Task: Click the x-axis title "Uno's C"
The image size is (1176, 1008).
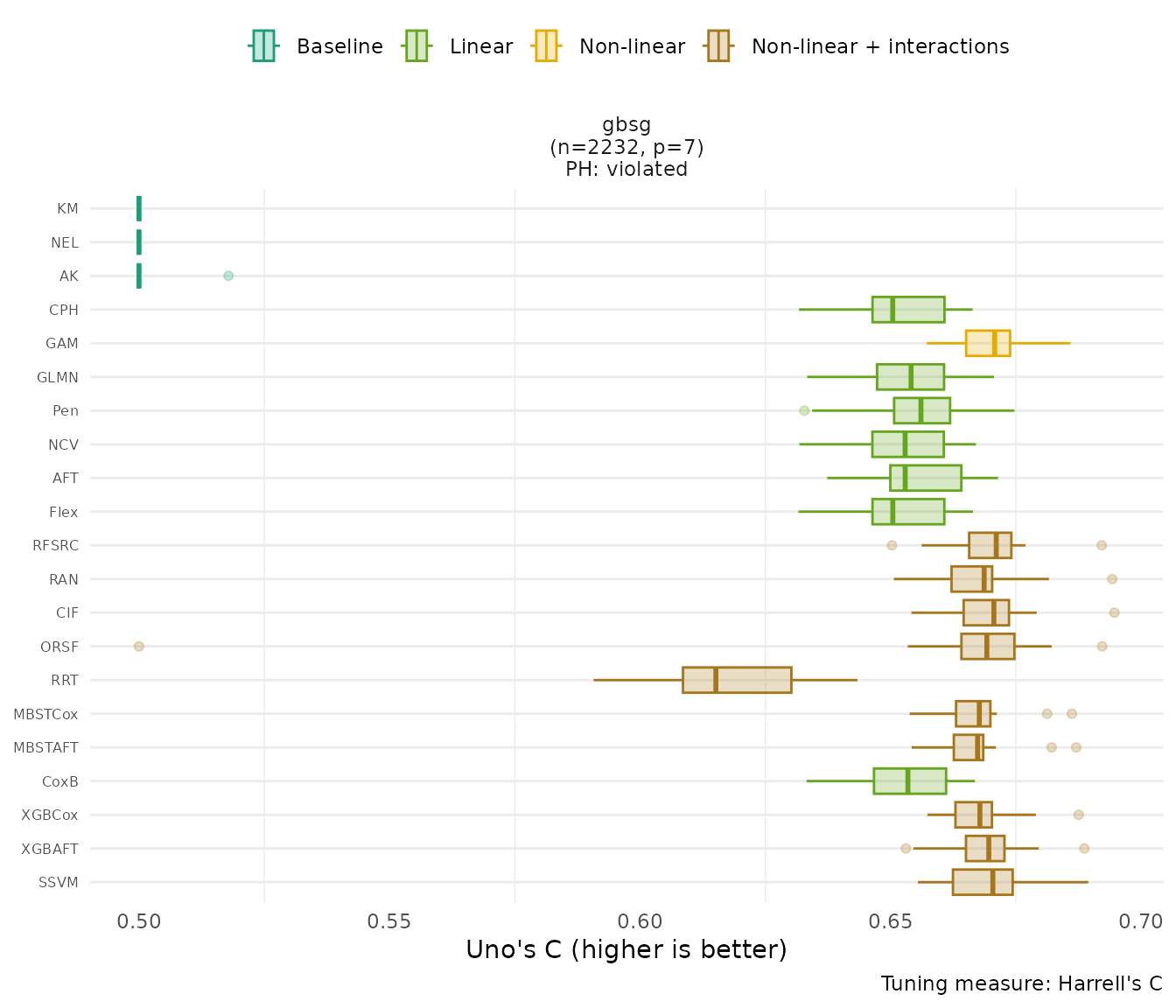Action: click(x=626, y=949)
